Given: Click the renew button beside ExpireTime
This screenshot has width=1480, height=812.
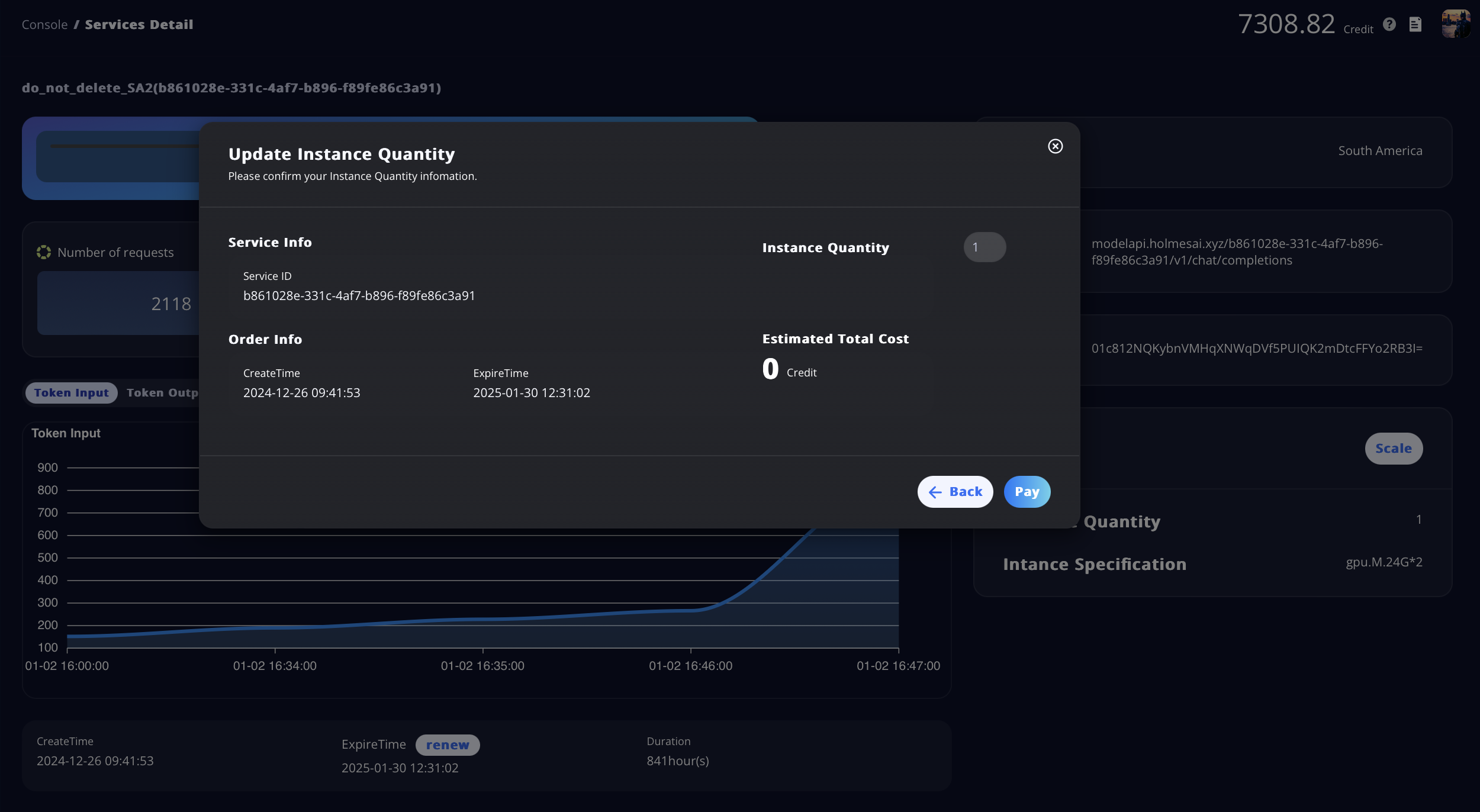Looking at the screenshot, I should (448, 745).
